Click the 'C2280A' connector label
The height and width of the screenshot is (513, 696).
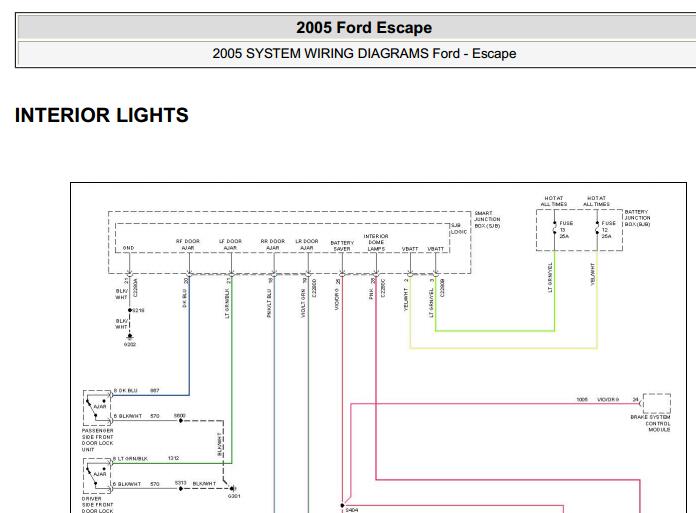tap(135, 288)
